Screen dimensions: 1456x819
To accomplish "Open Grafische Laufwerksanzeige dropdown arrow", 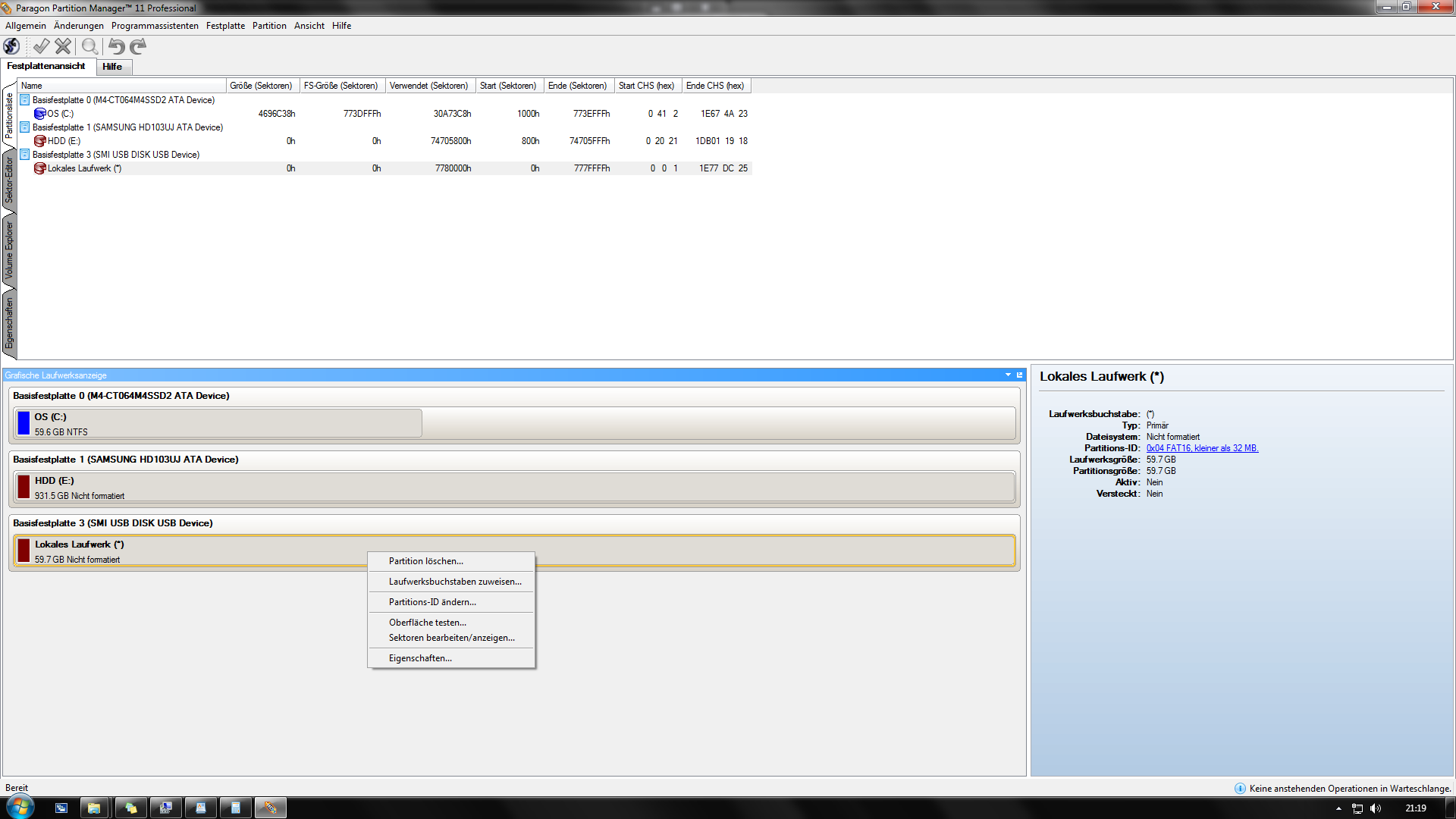I will click(x=1008, y=375).
